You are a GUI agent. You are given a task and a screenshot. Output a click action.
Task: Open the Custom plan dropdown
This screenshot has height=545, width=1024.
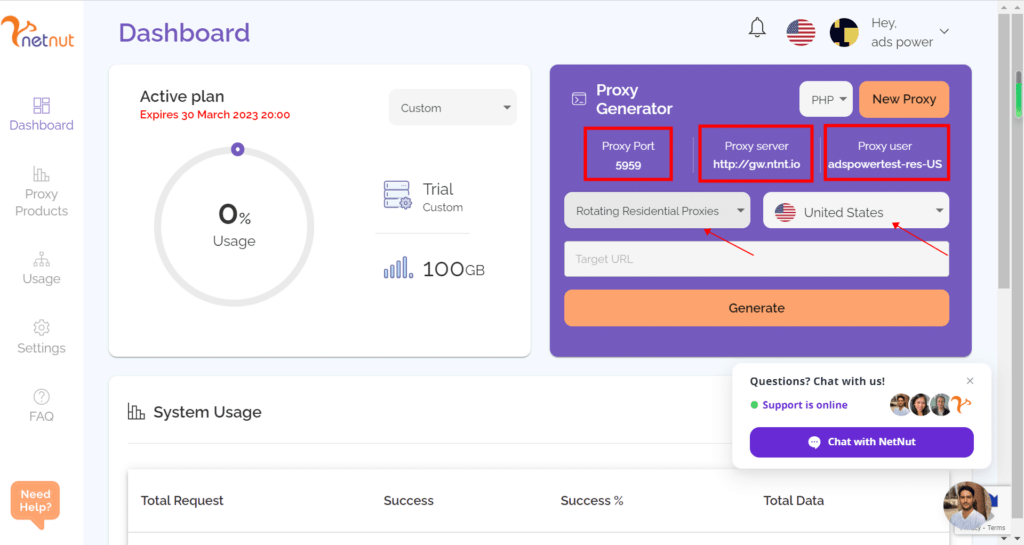point(453,108)
